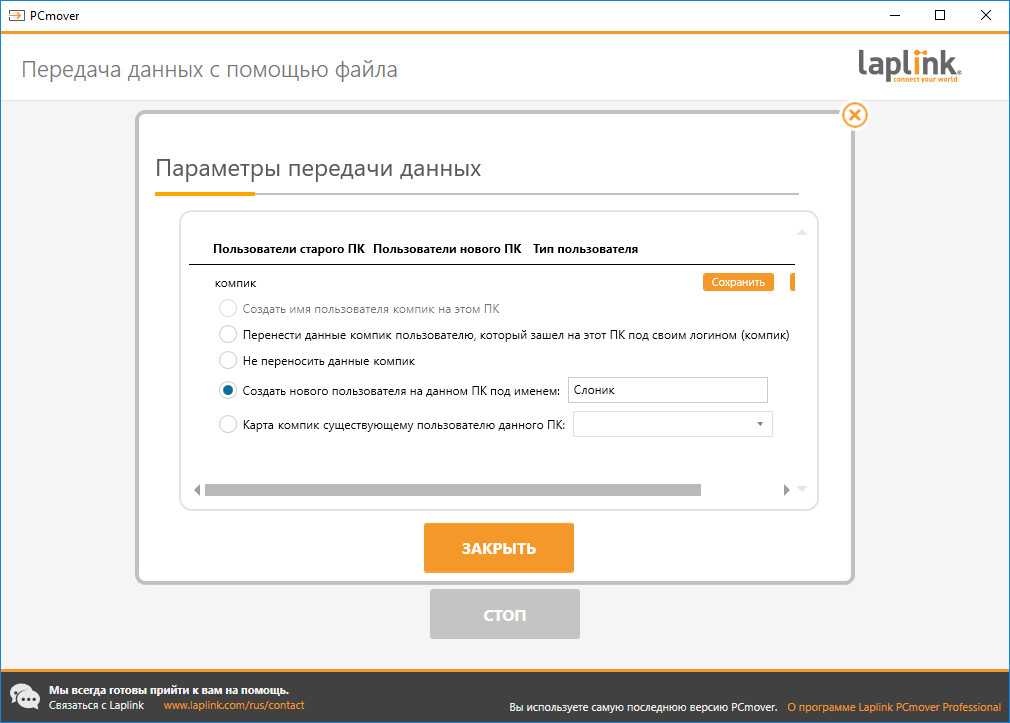1010x723 pixels.
Task: Select "Перенести данные компик пользователю" radio button
Action: (x=228, y=334)
